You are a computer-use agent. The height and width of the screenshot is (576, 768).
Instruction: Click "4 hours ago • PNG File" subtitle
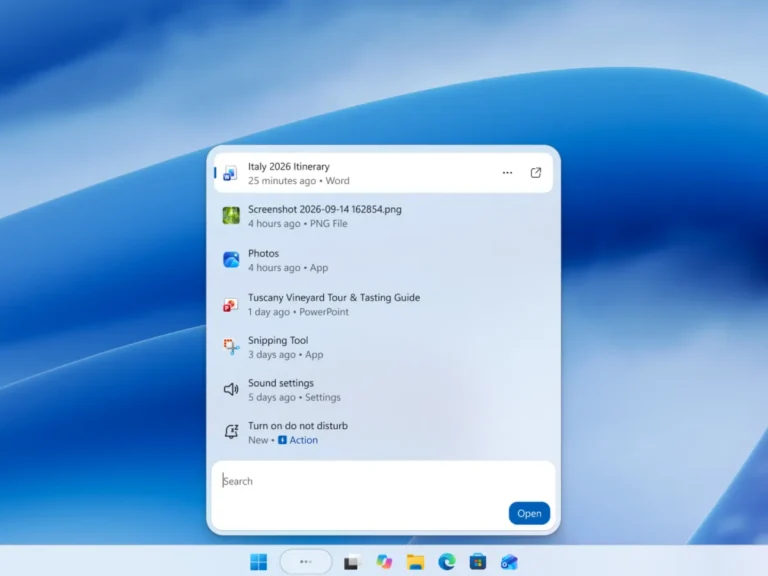pyautogui.click(x=297, y=223)
